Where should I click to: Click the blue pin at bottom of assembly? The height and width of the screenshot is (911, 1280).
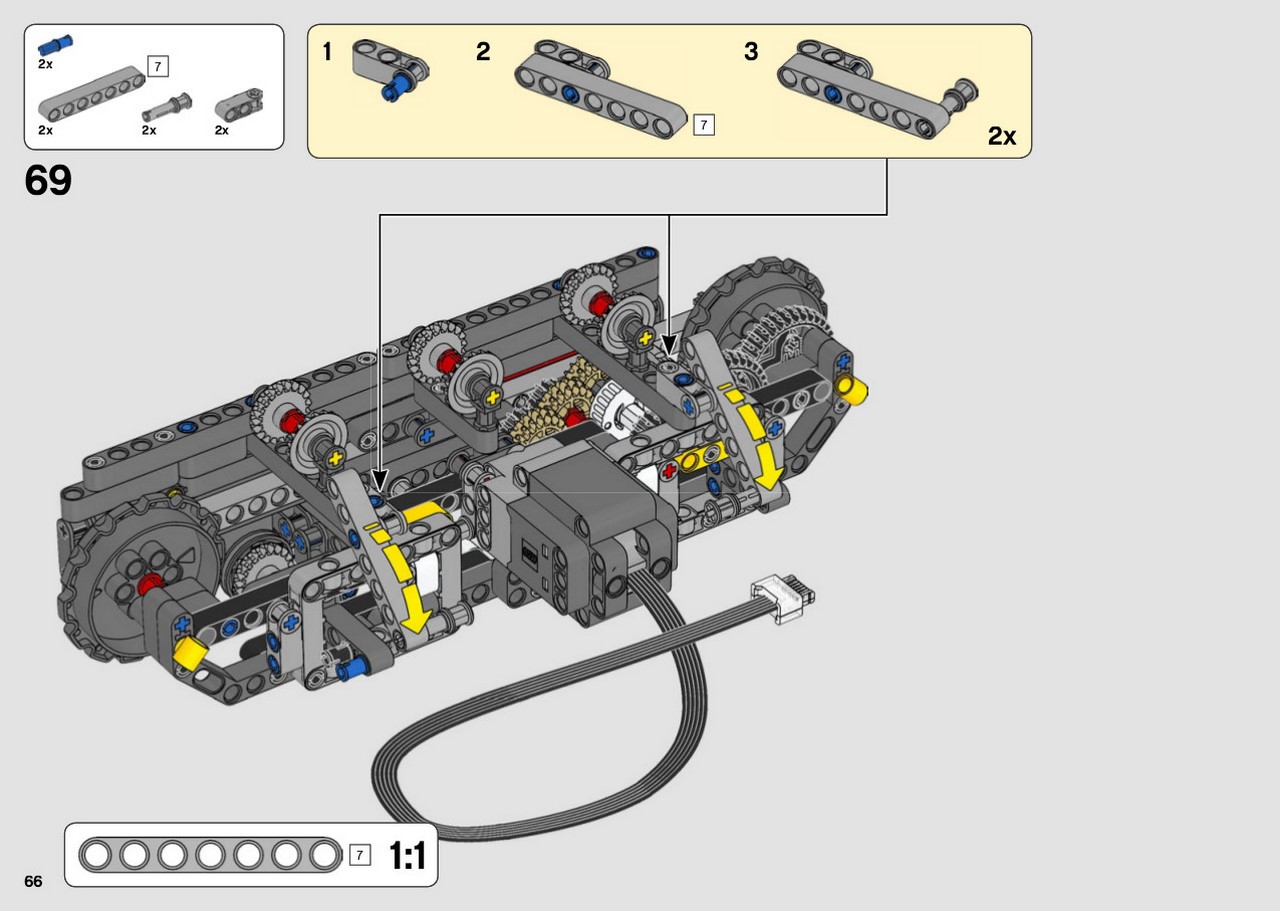pos(355,668)
